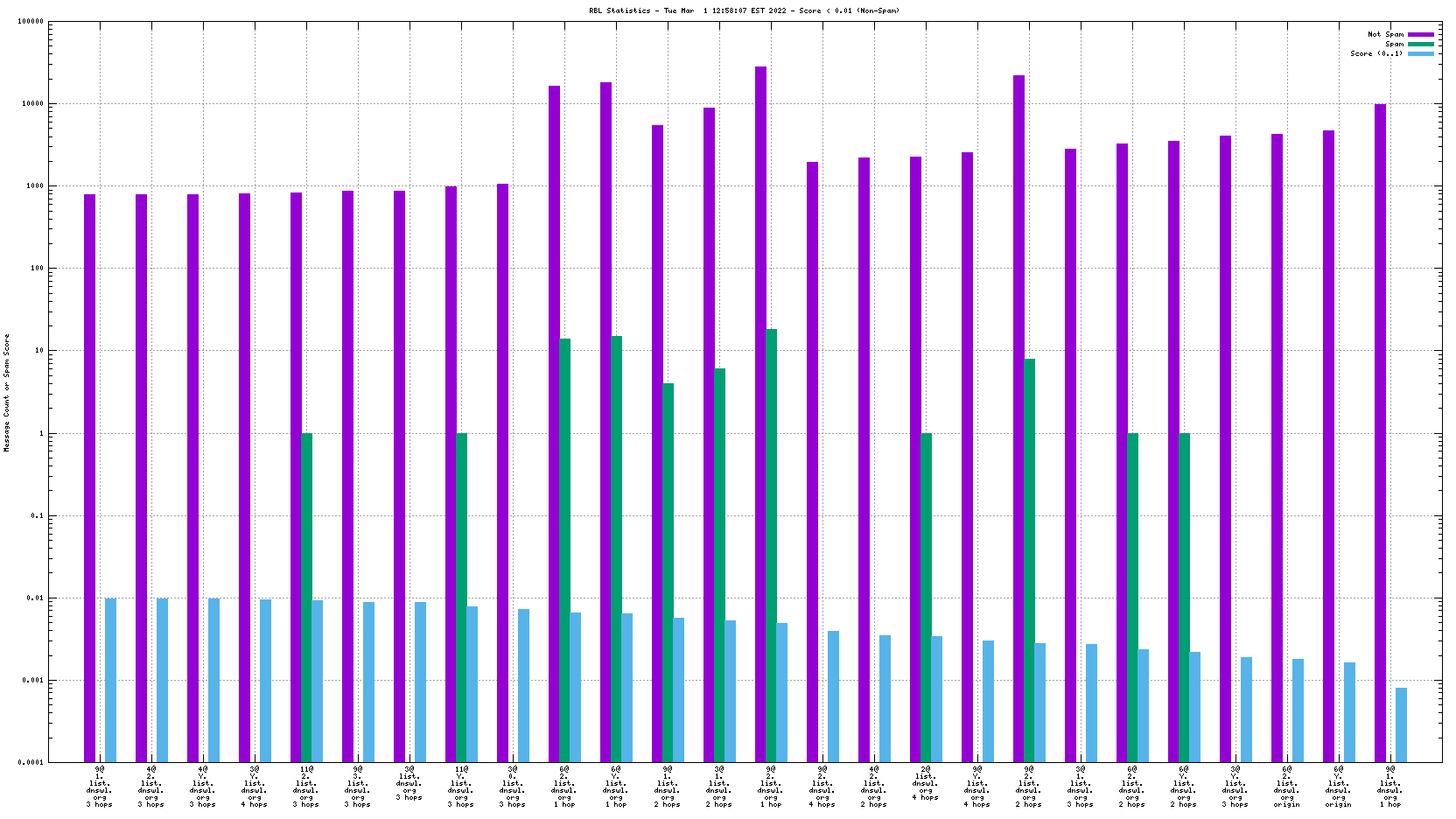Click the "11@ 2. list.dnswl.org 3 hops" axis label
Screen dimensions: 1456x819
[x=306, y=787]
